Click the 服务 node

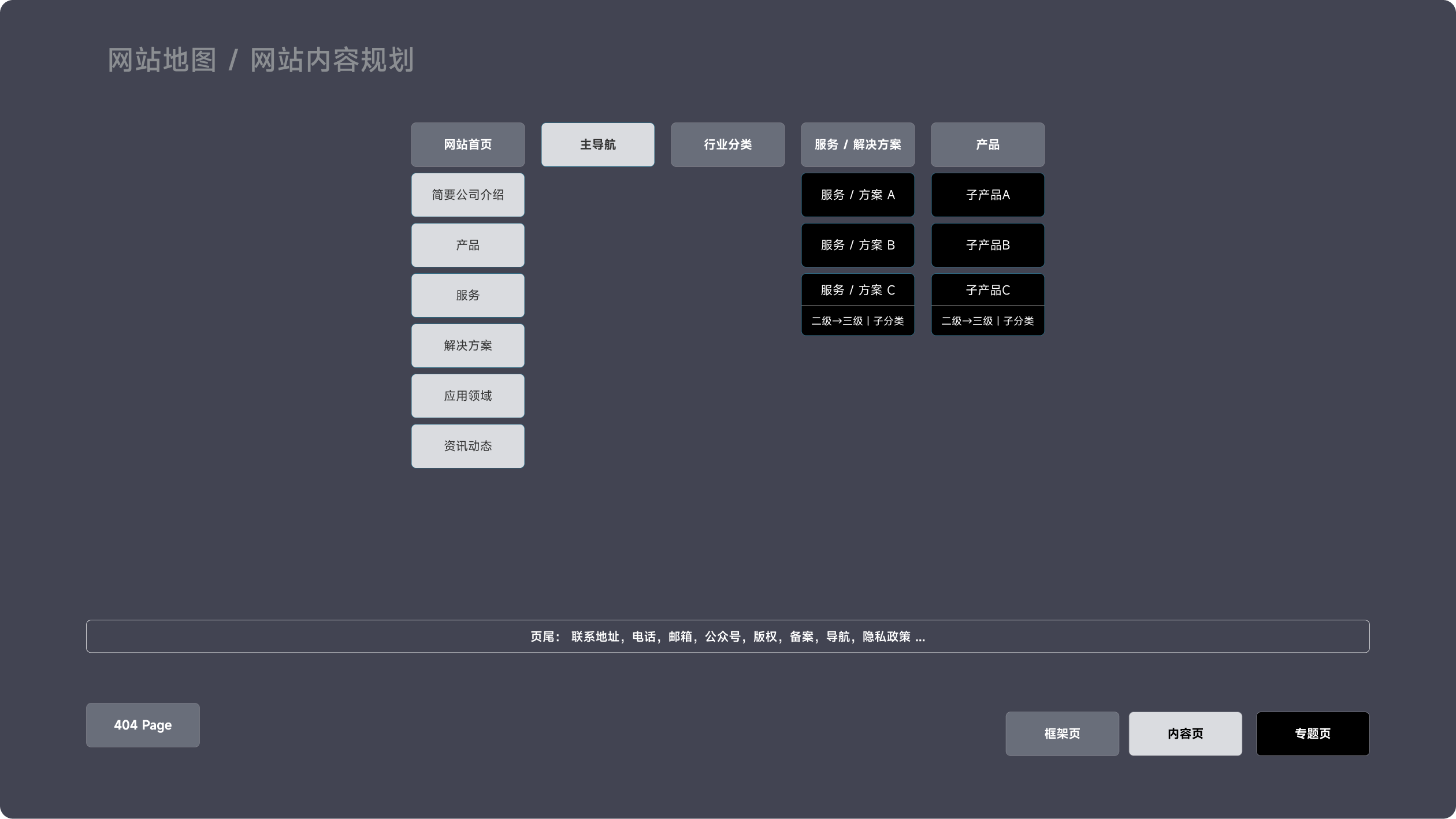[x=467, y=295]
